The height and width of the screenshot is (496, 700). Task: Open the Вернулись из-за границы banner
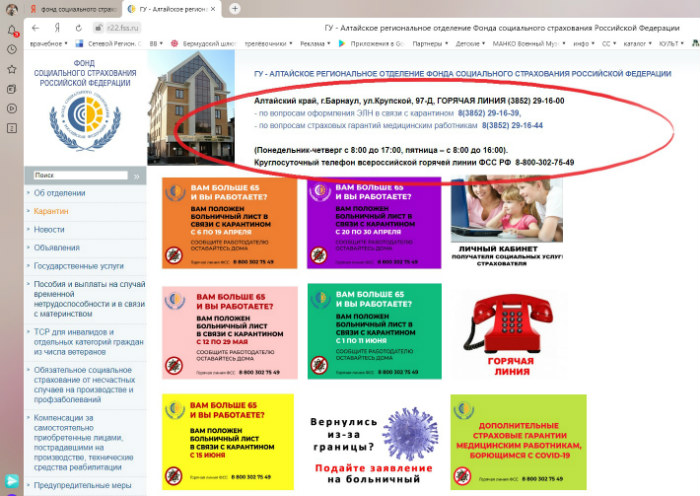point(374,444)
